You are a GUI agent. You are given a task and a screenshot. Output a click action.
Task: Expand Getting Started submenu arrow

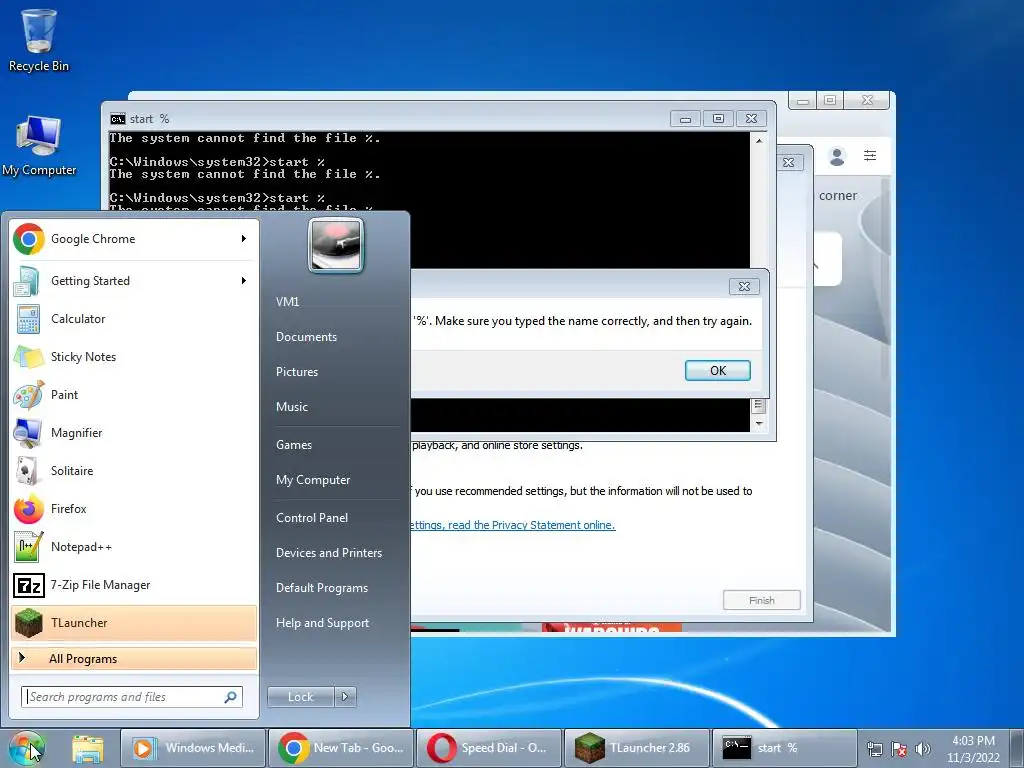click(x=244, y=281)
